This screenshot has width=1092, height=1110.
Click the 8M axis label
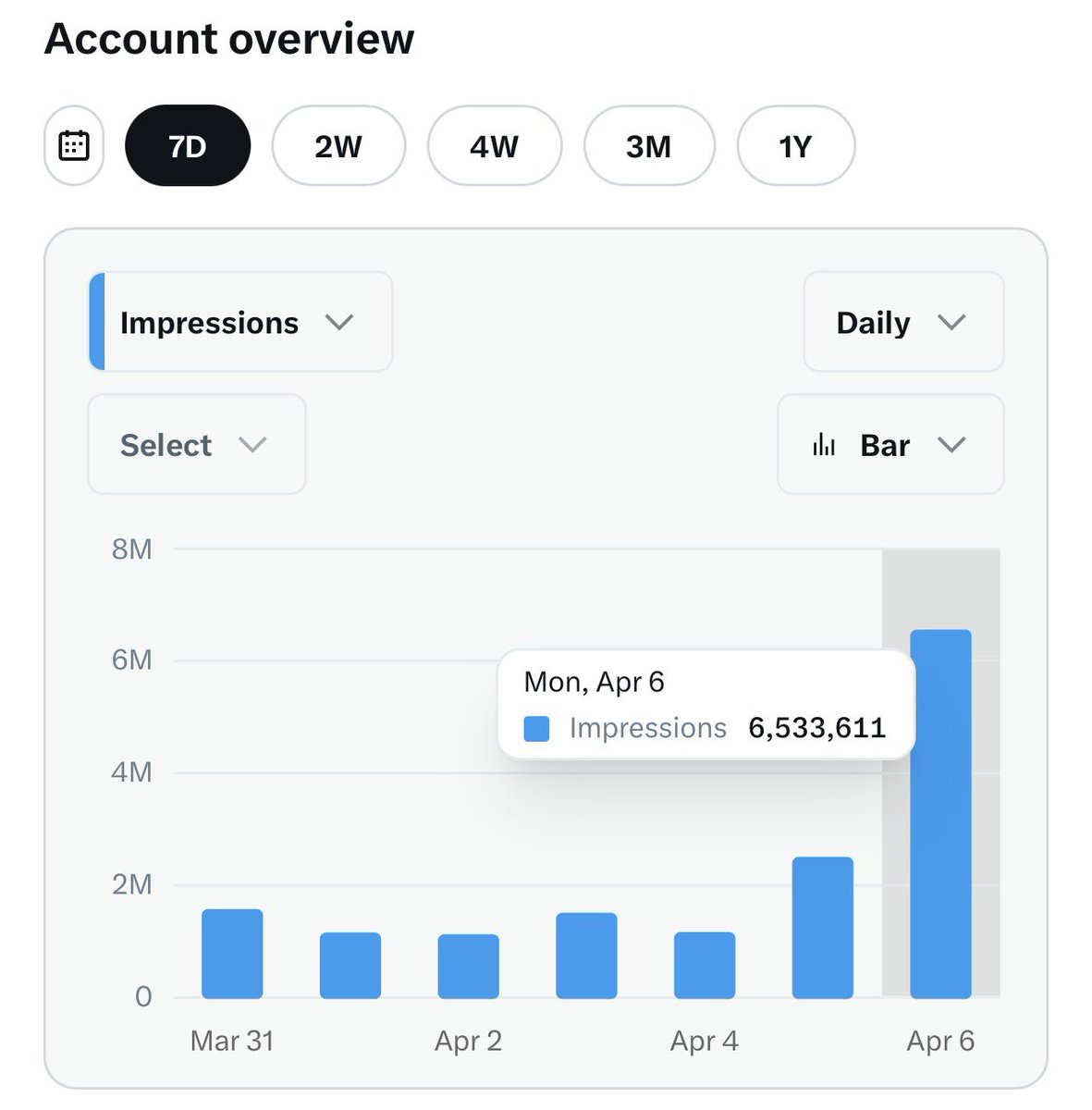point(131,549)
